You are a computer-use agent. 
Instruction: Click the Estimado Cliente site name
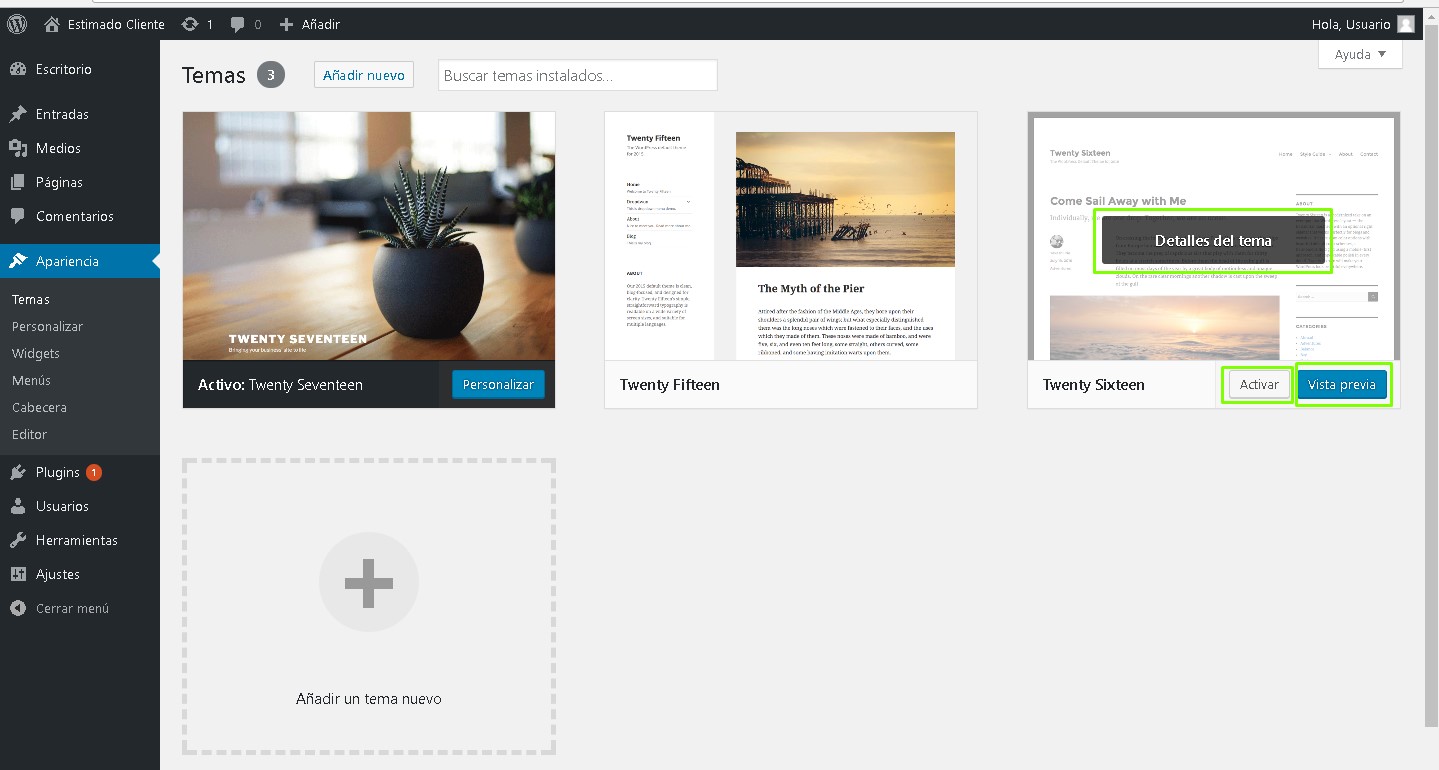117,24
